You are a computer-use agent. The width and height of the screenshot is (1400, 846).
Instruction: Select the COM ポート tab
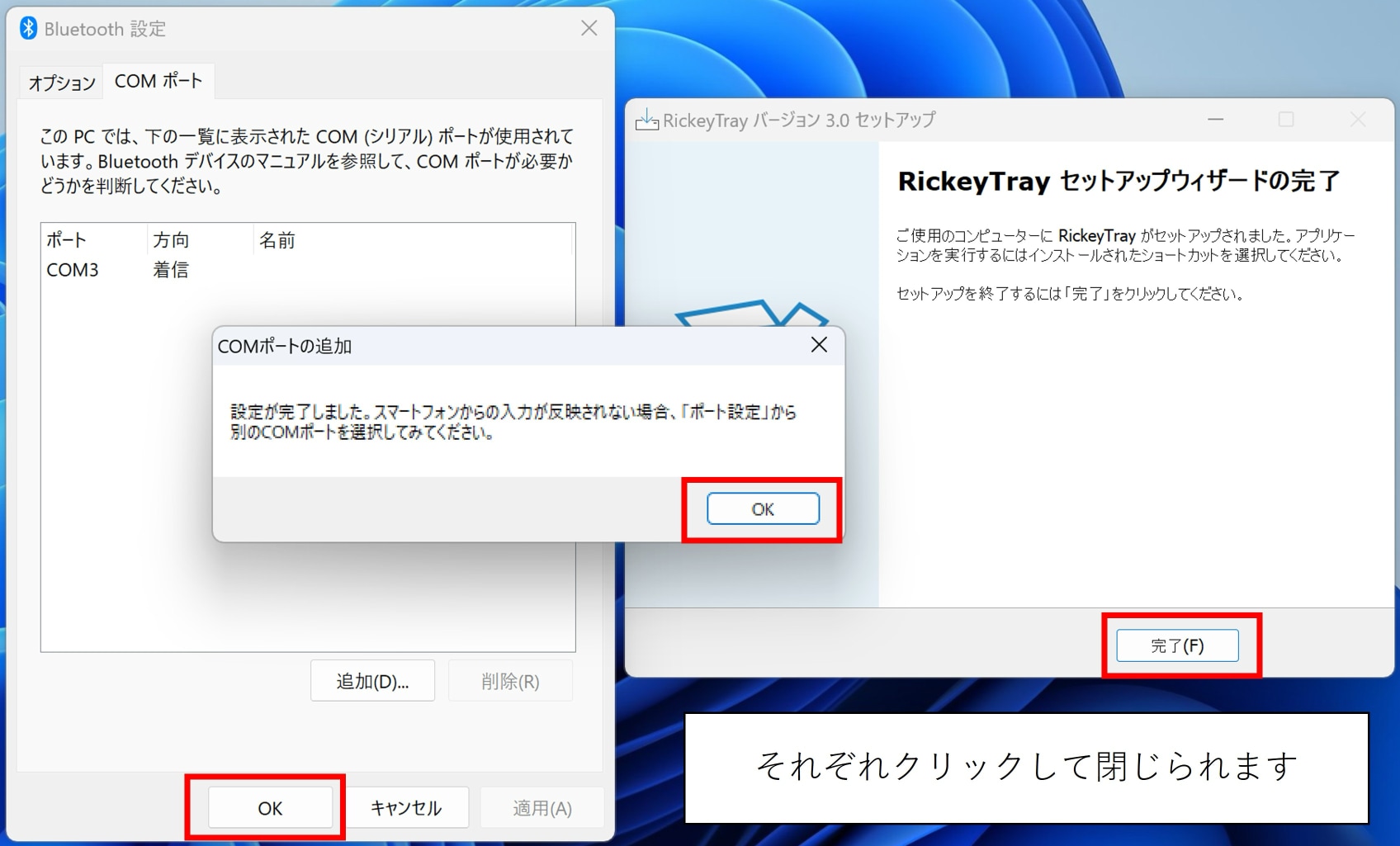coord(158,81)
